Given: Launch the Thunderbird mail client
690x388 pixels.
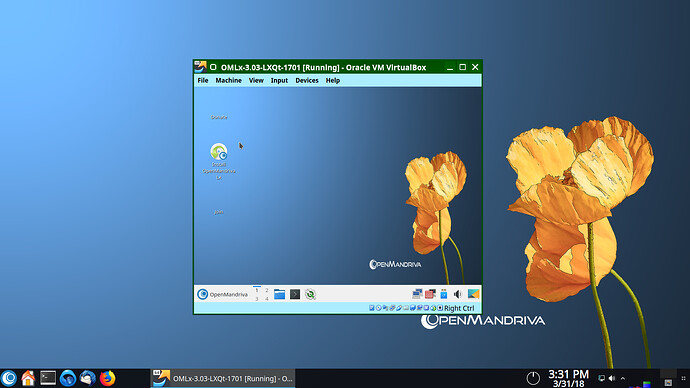Looking at the screenshot, I should coord(88,378).
